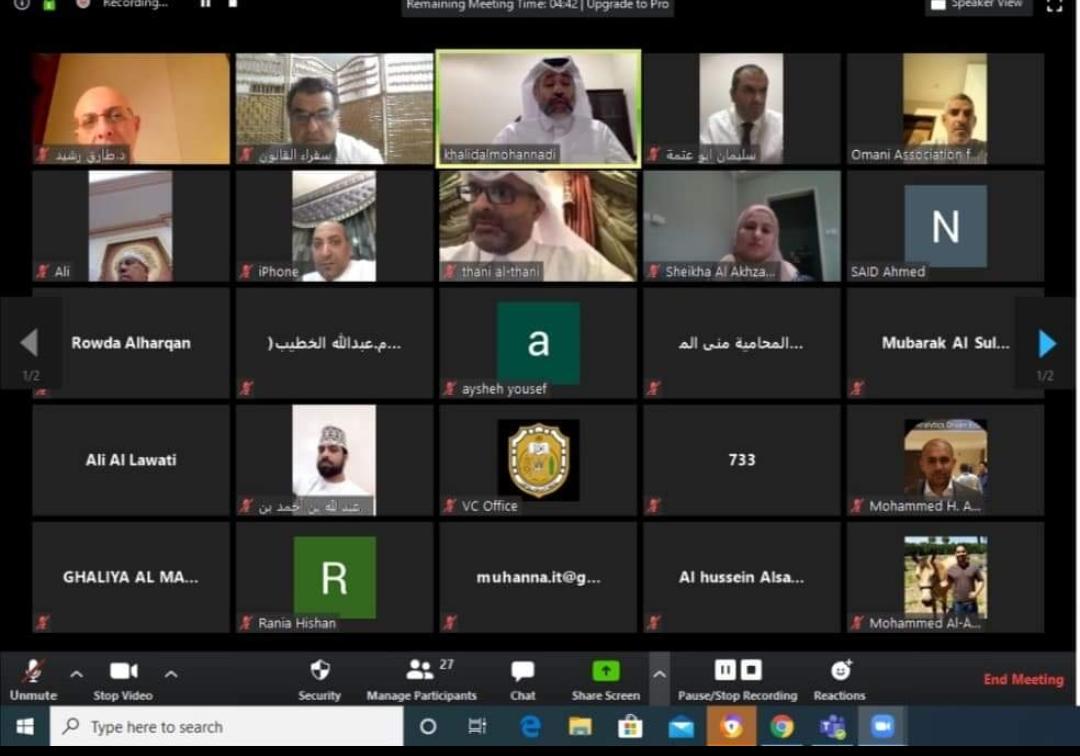The width and height of the screenshot is (1080, 756).
Task: Switch to Speaker View
Action: click(x=976, y=5)
